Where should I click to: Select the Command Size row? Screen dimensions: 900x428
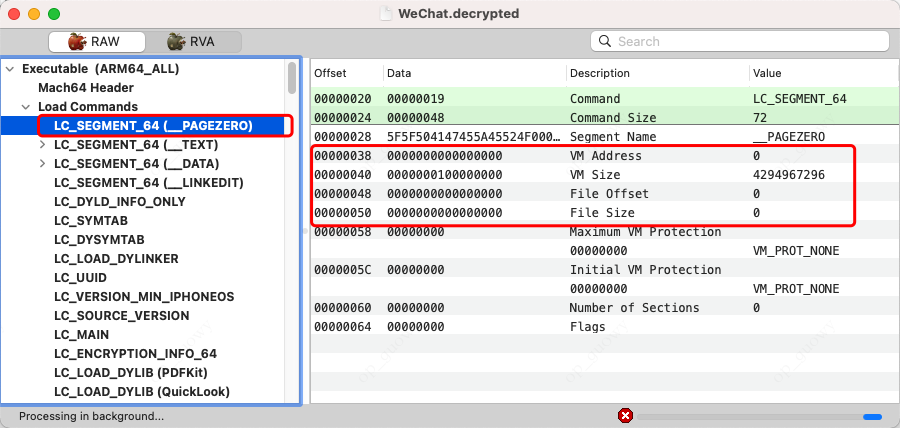click(606, 118)
